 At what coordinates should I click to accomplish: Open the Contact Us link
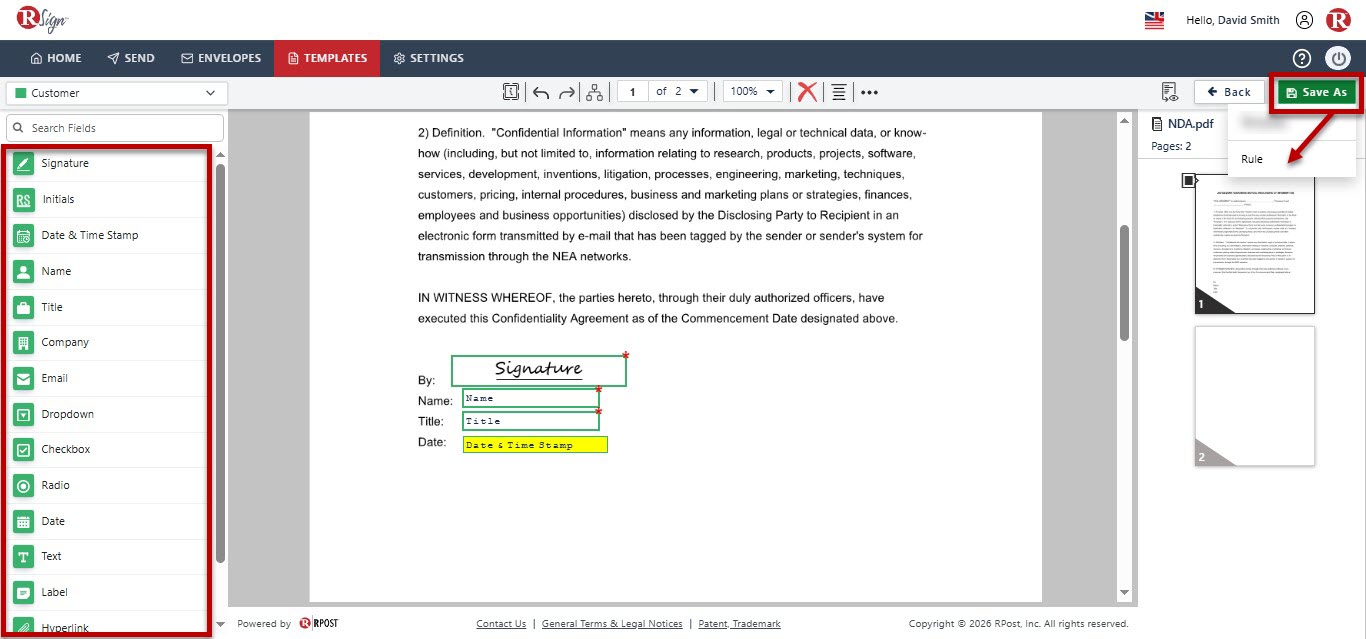(x=501, y=624)
